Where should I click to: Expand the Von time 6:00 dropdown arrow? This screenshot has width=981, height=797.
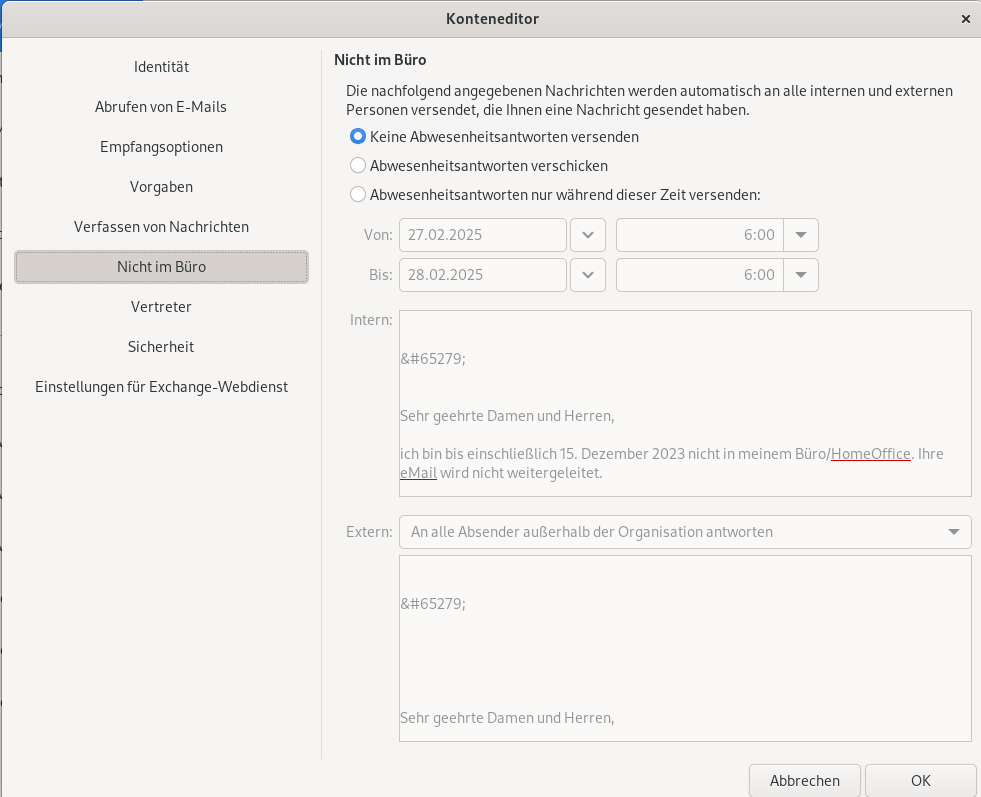800,235
